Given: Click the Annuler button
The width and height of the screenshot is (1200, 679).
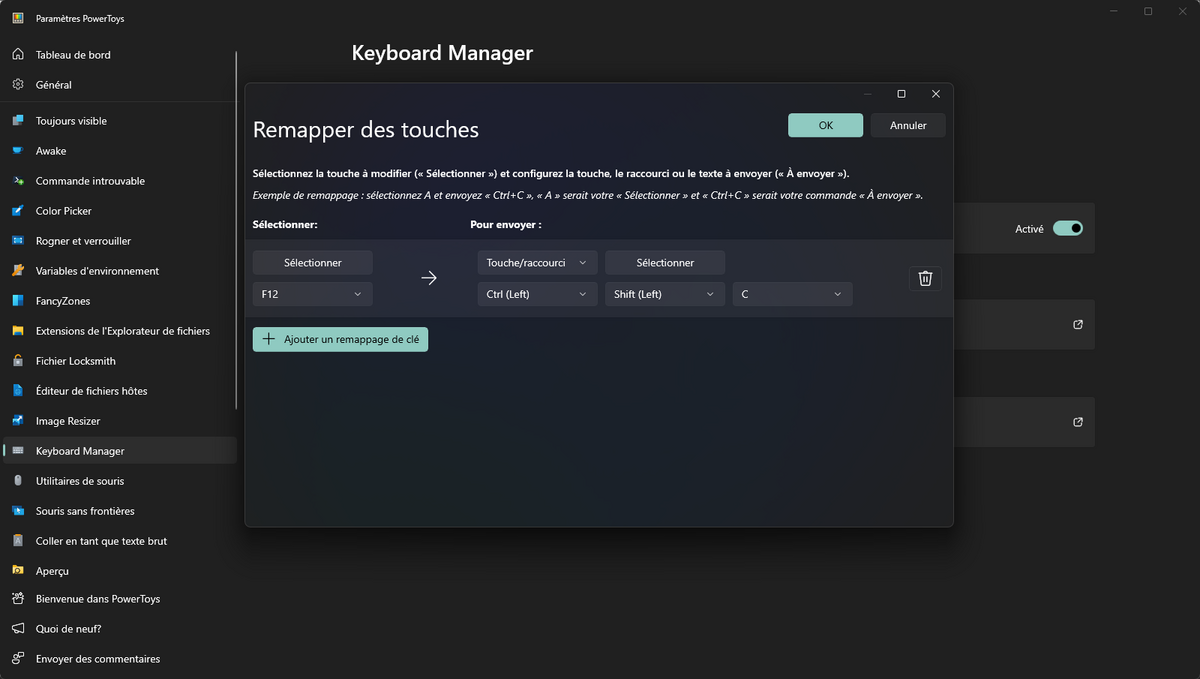Looking at the screenshot, I should [908, 125].
